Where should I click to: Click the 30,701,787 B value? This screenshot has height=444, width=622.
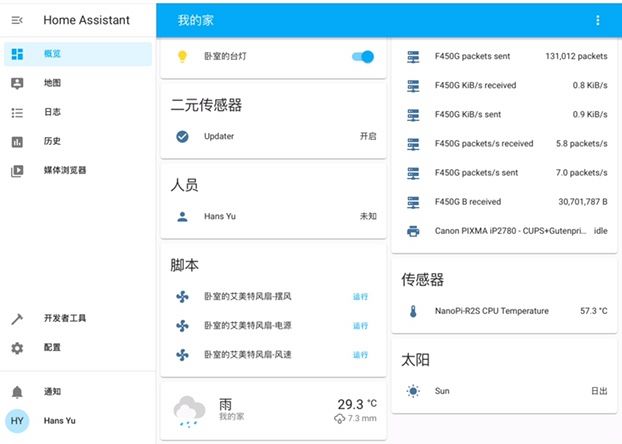[x=583, y=202]
